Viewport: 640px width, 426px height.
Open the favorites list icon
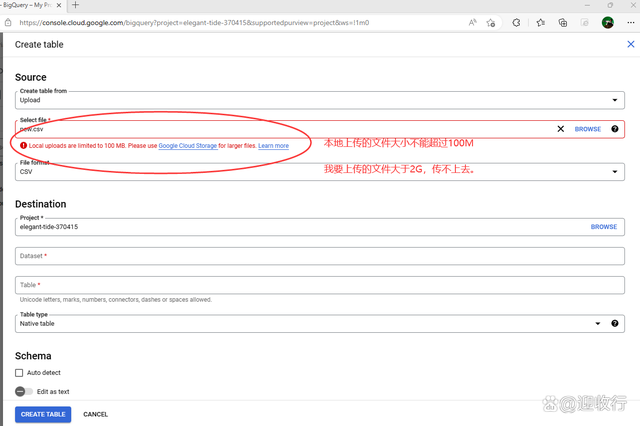(x=540, y=23)
